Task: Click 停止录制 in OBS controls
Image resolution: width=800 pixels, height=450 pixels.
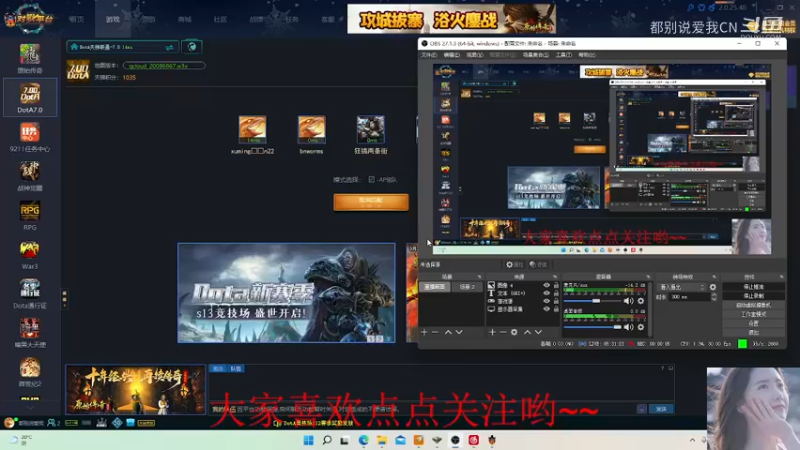Action: pos(754,296)
